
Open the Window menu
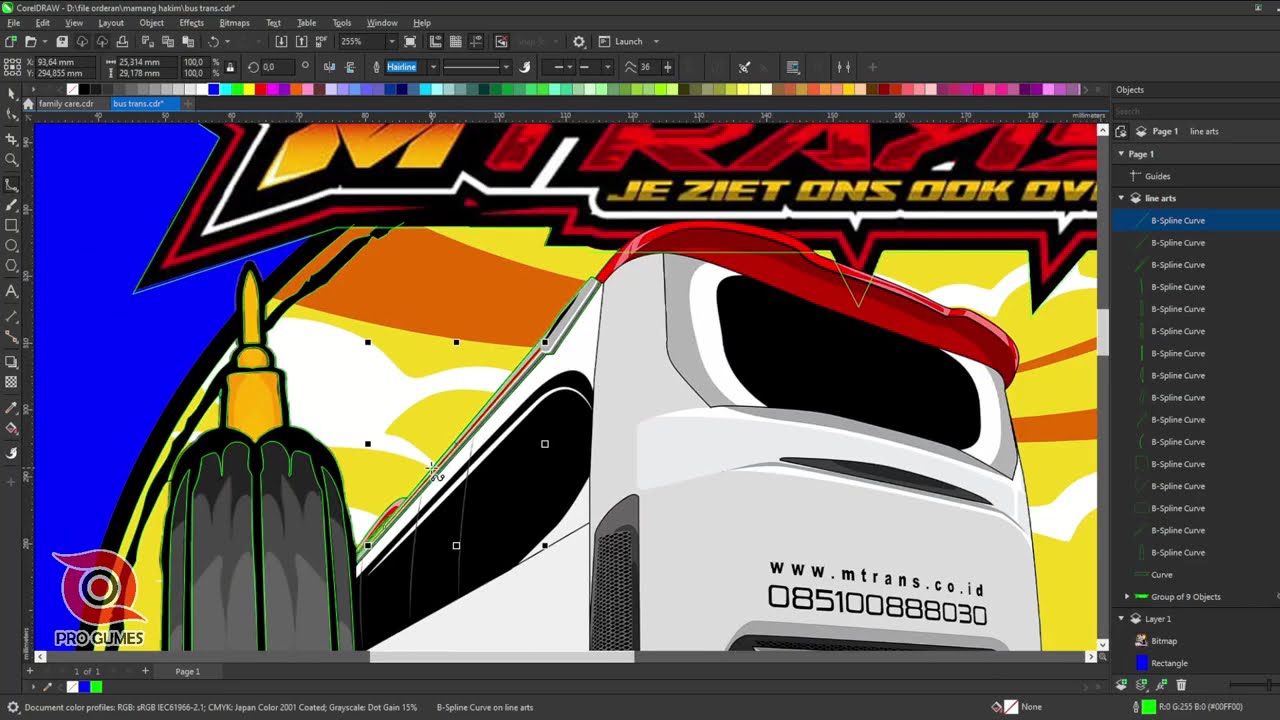click(382, 23)
